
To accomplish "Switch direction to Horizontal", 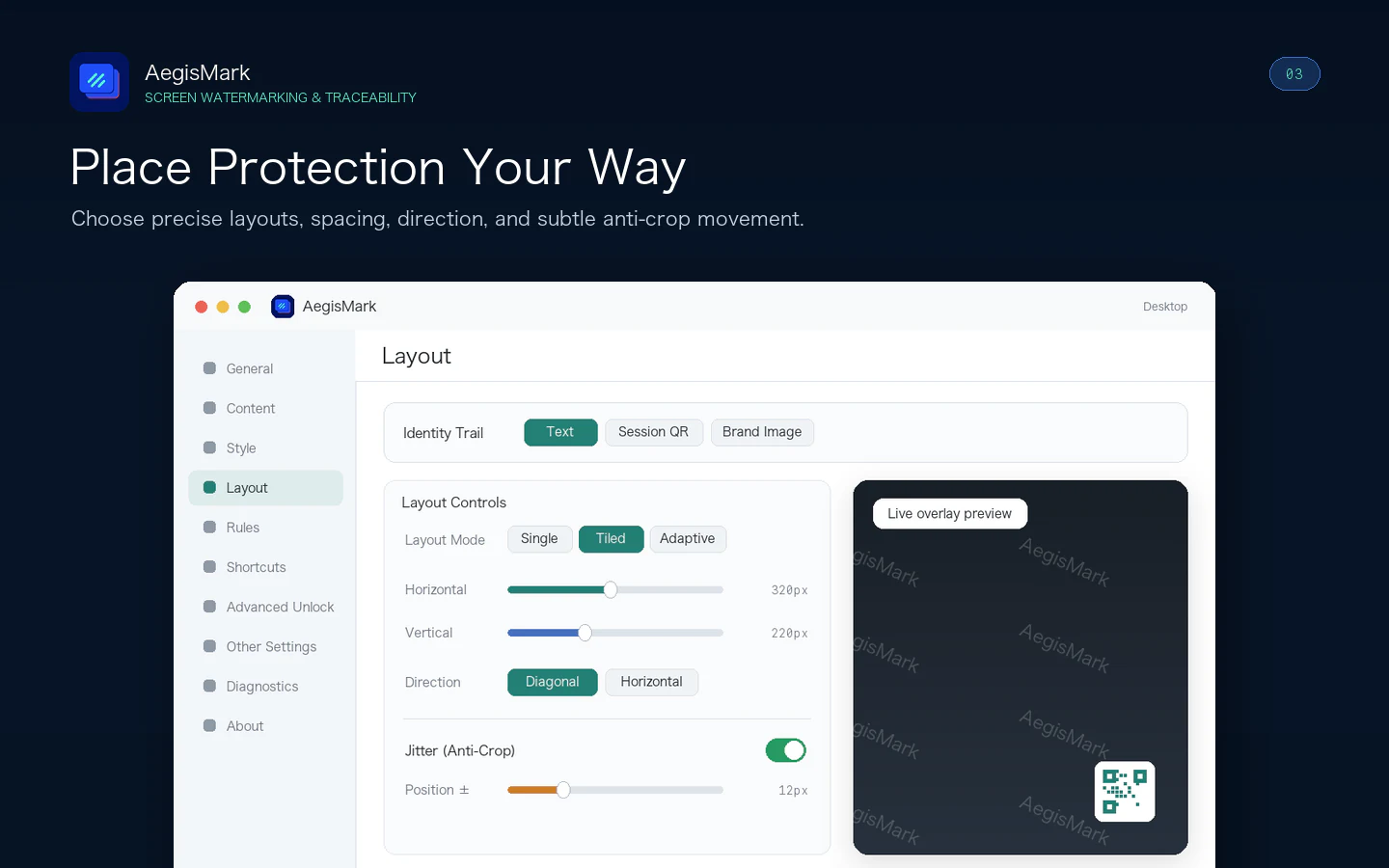I will (652, 682).
